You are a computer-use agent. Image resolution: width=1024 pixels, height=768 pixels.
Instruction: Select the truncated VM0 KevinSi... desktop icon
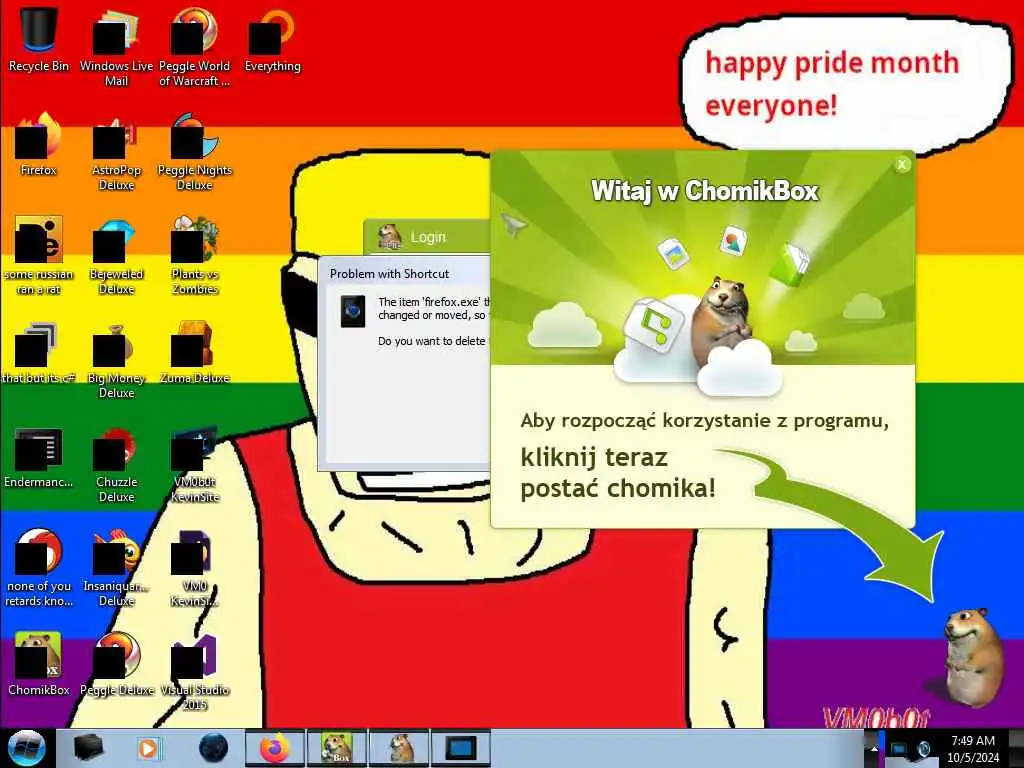pyautogui.click(x=194, y=568)
